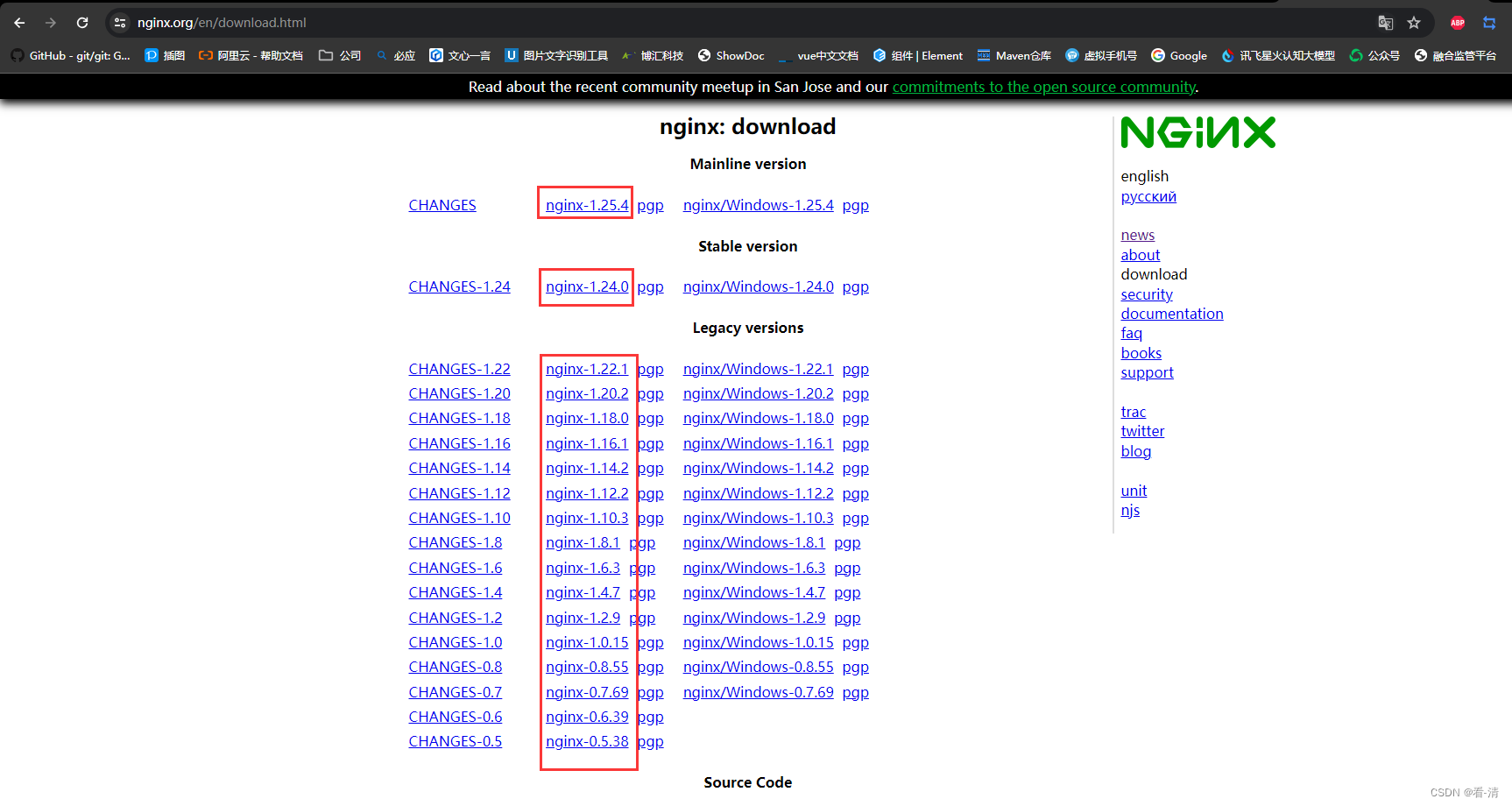Open the 融合监管平台 bookmark
This screenshot has width=1512, height=806.
coord(1455,55)
